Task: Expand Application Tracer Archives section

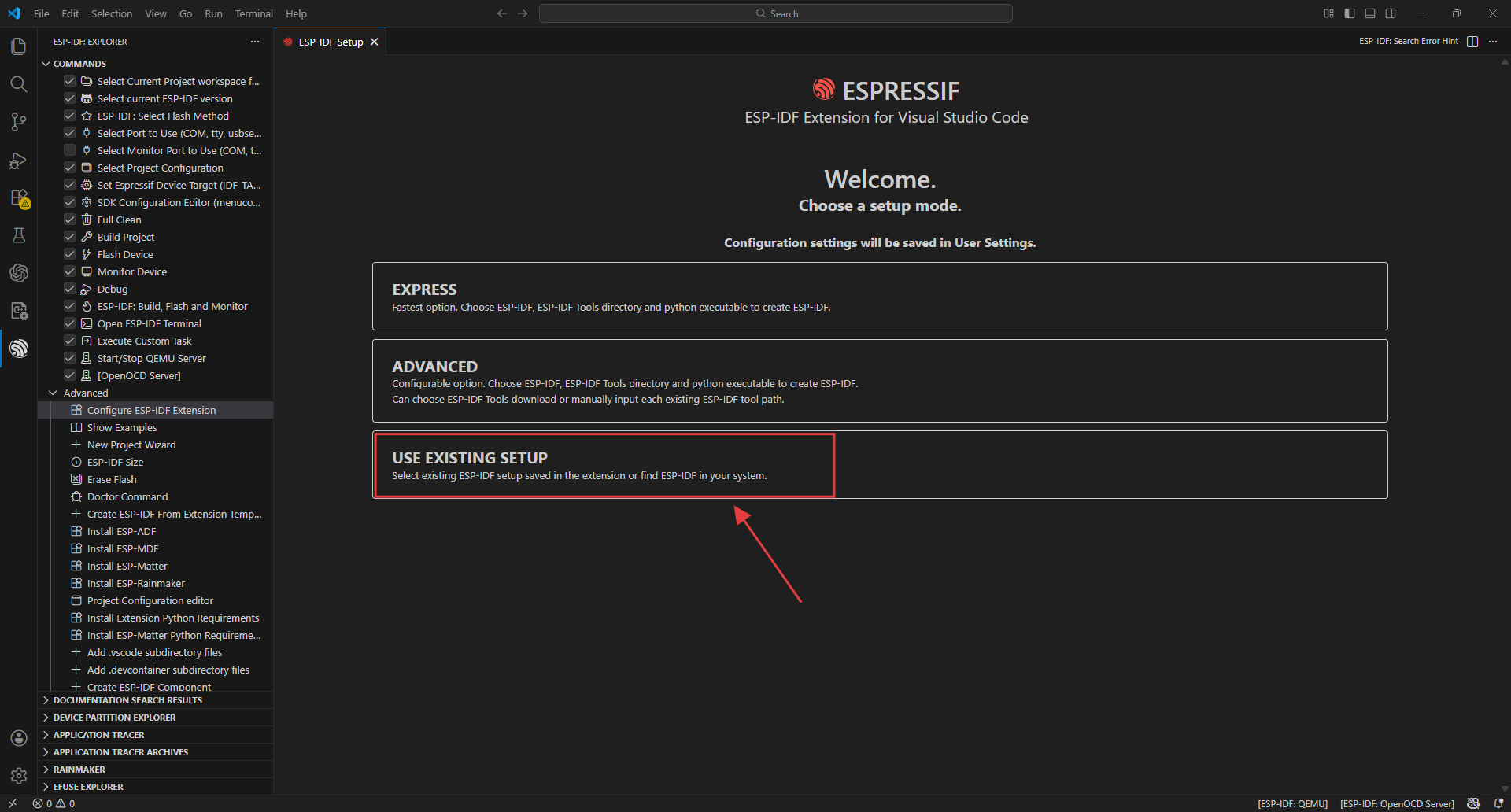Action: click(x=155, y=752)
